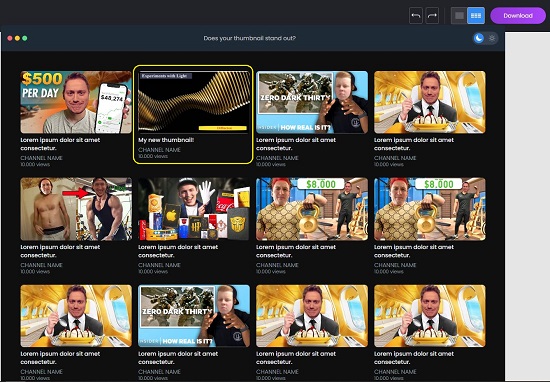
Task: Open the top-row Zero Dark Thirty thumbnail
Action: (312, 102)
